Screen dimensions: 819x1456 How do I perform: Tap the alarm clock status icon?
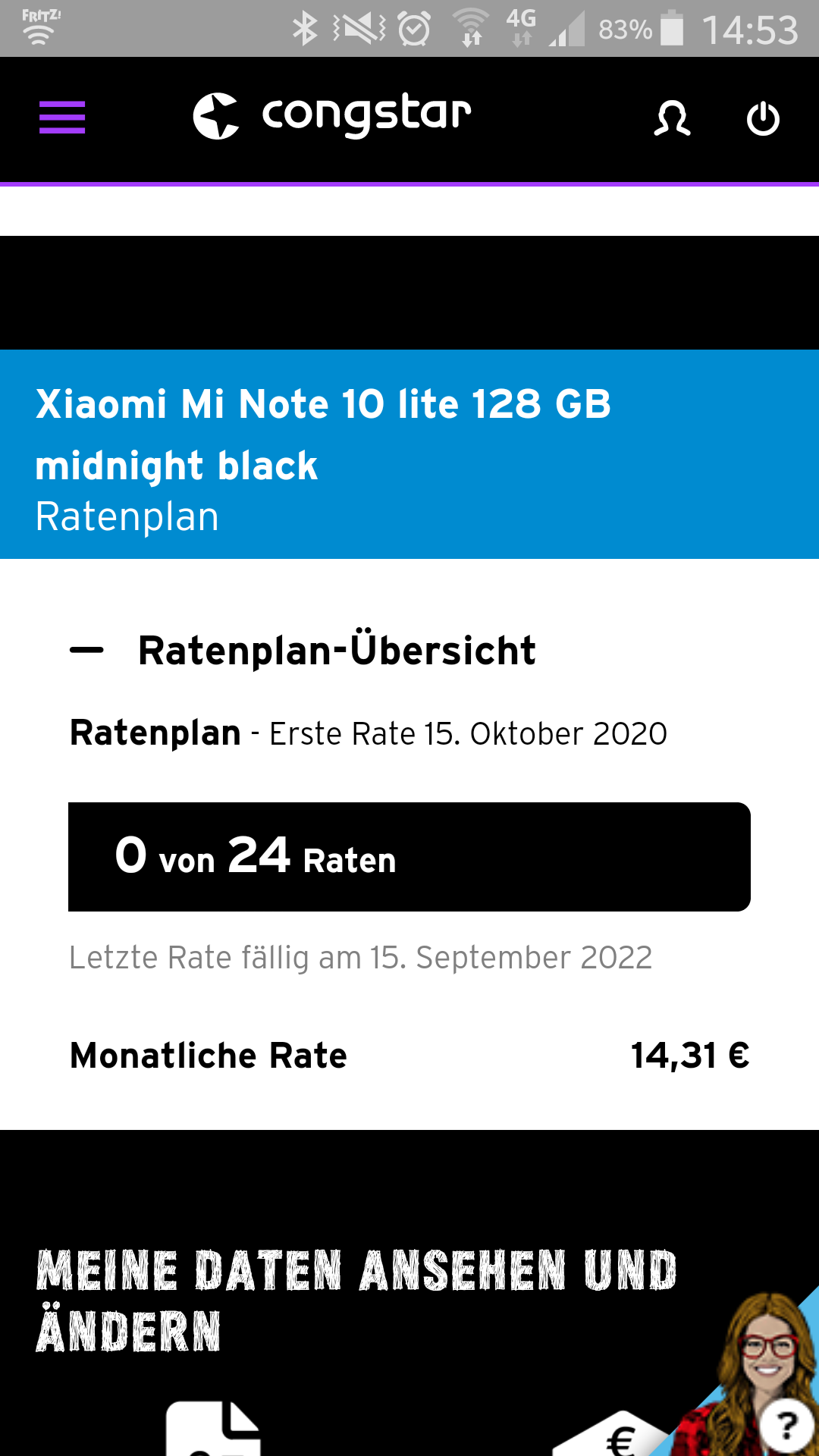click(415, 29)
